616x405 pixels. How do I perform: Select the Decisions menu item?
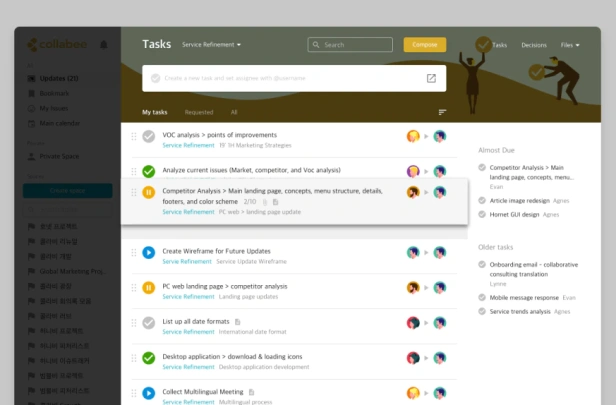point(534,45)
